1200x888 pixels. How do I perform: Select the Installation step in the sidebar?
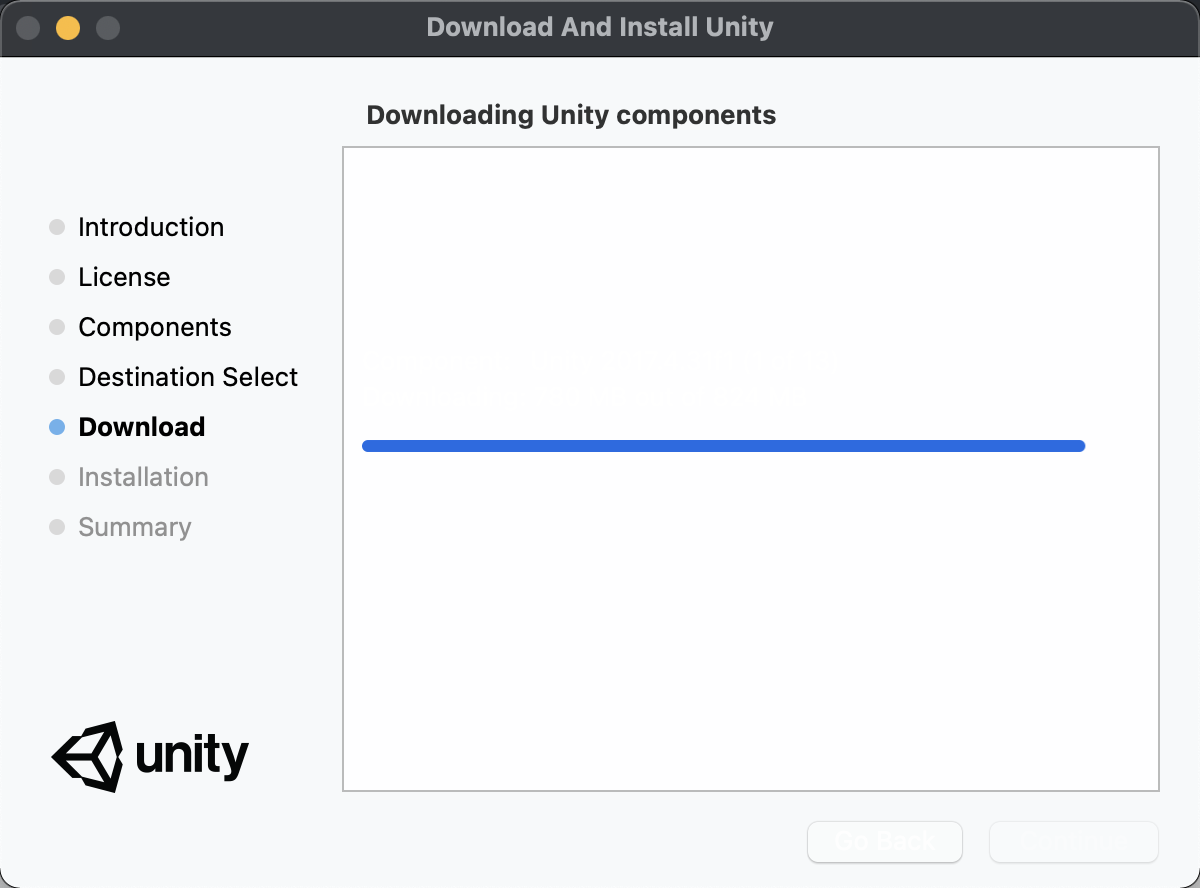coord(143,477)
